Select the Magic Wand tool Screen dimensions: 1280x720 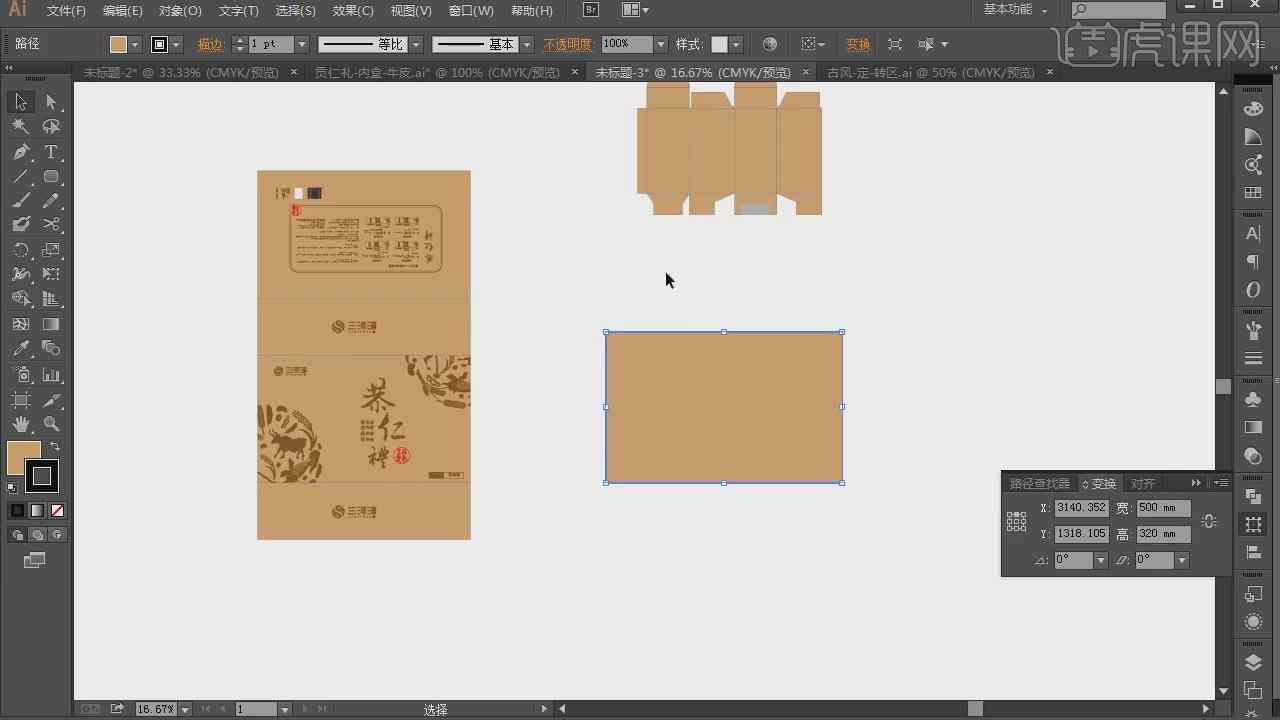[x=20, y=127]
